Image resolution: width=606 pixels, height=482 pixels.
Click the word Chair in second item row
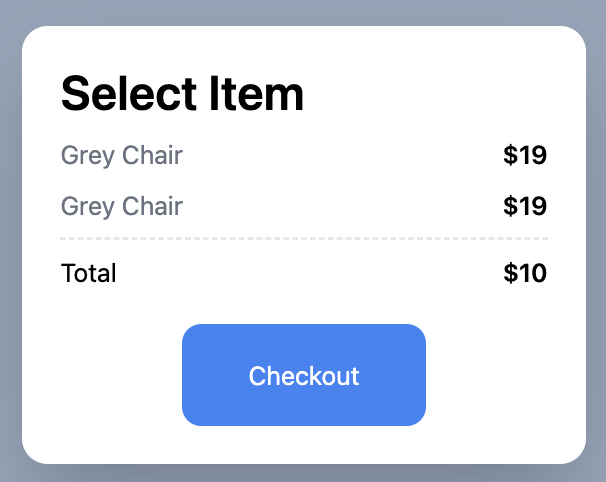pos(152,206)
